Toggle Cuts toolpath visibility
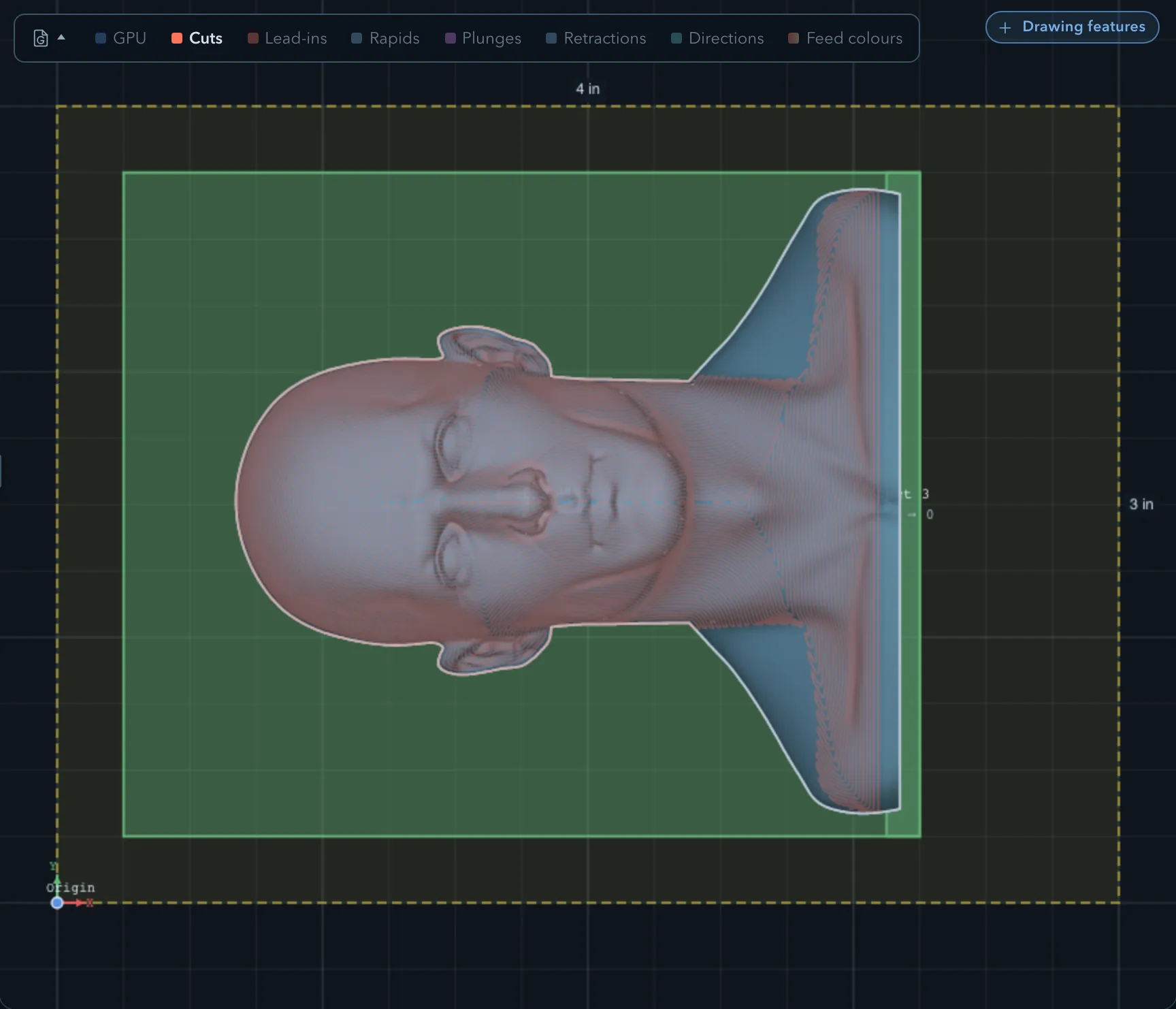Screen dimensions: 1176x1009 pos(197,38)
